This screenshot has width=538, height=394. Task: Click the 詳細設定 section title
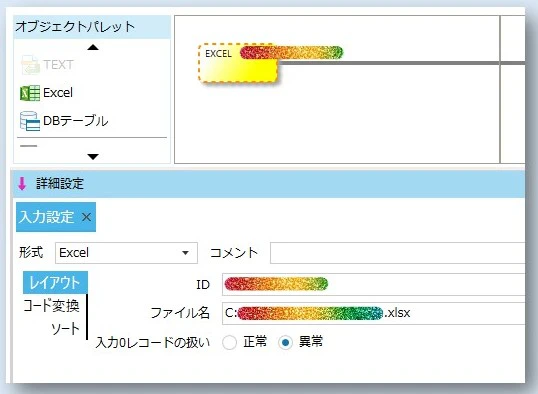[60, 183]
